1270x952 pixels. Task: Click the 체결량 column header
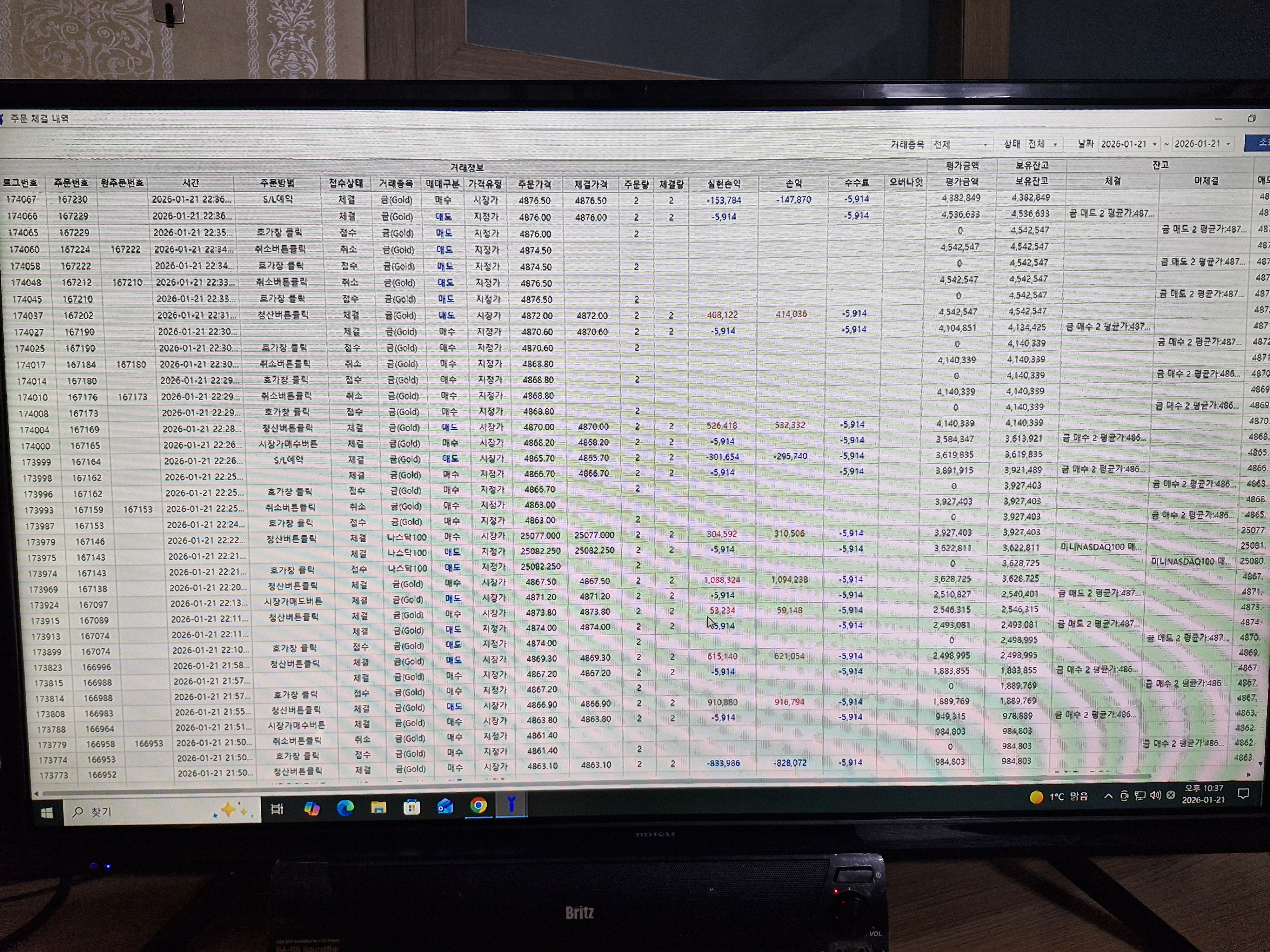[x=671, y=184]
